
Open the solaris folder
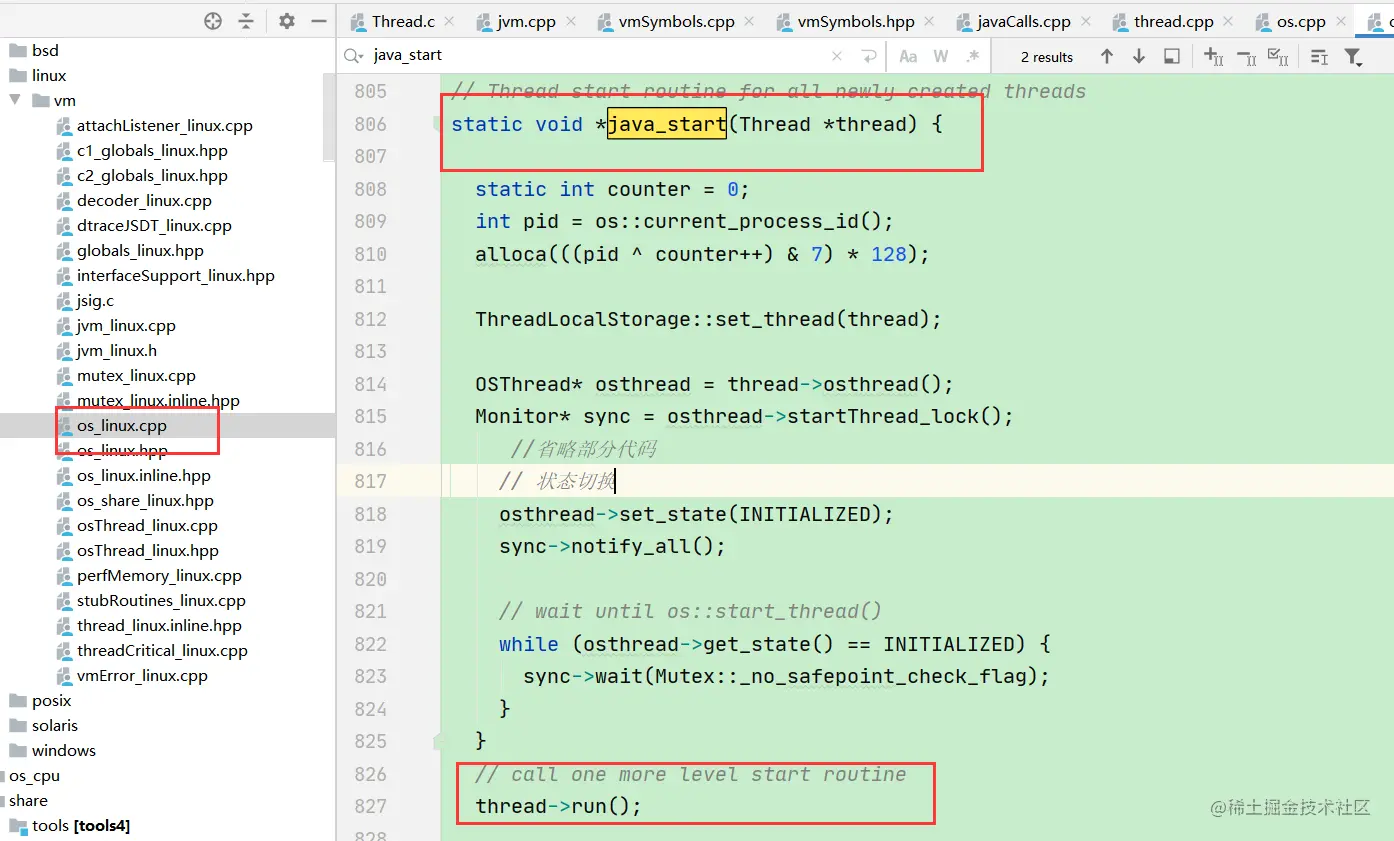(55, 725)
